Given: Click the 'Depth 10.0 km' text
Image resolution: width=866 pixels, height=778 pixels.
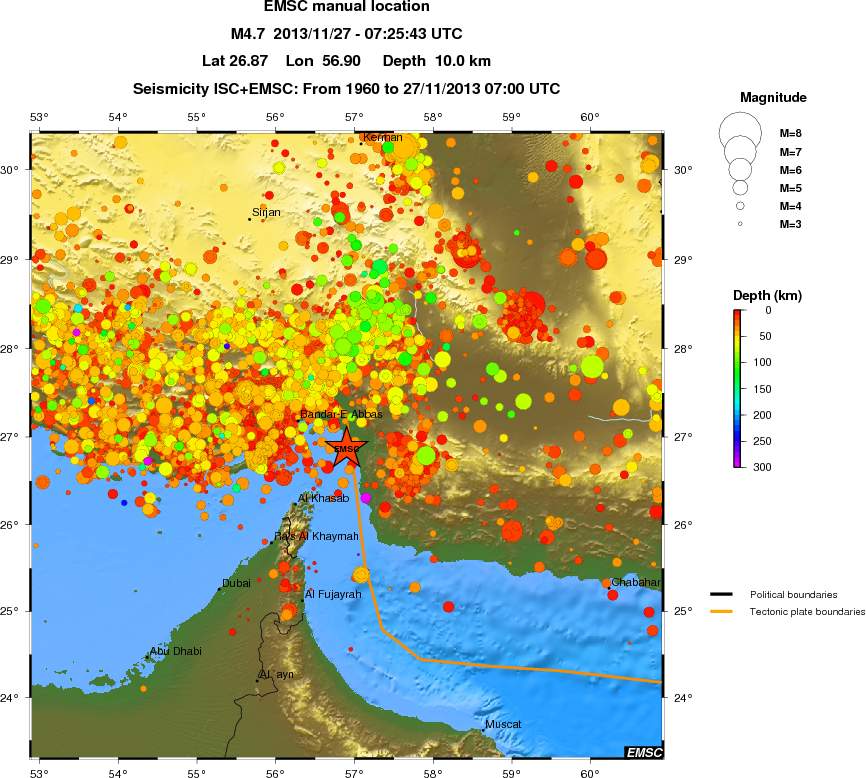Looking at the screenshot, I should click(437, 61).
